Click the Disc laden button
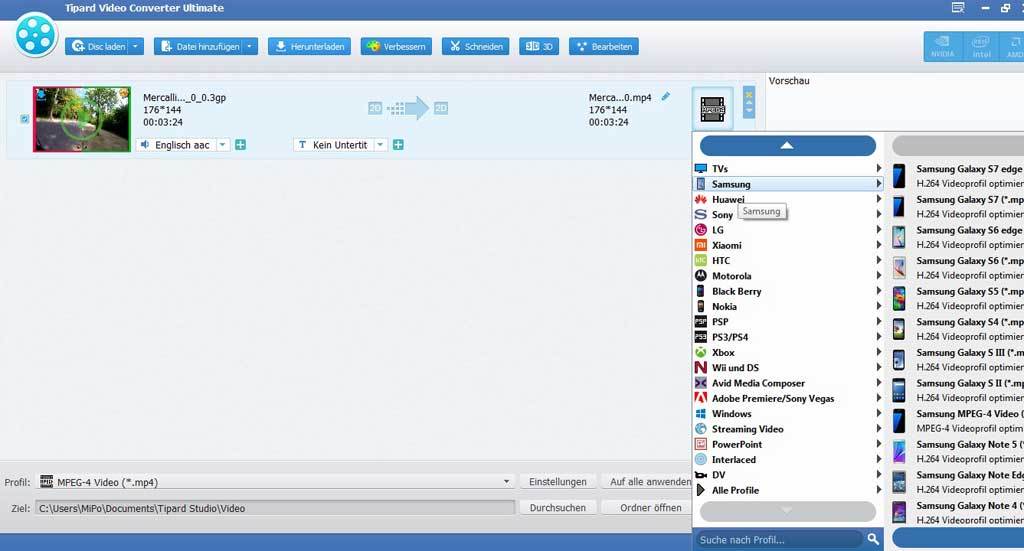The image size is (1024, 551). pyautogui.click(x=98, y=46)
